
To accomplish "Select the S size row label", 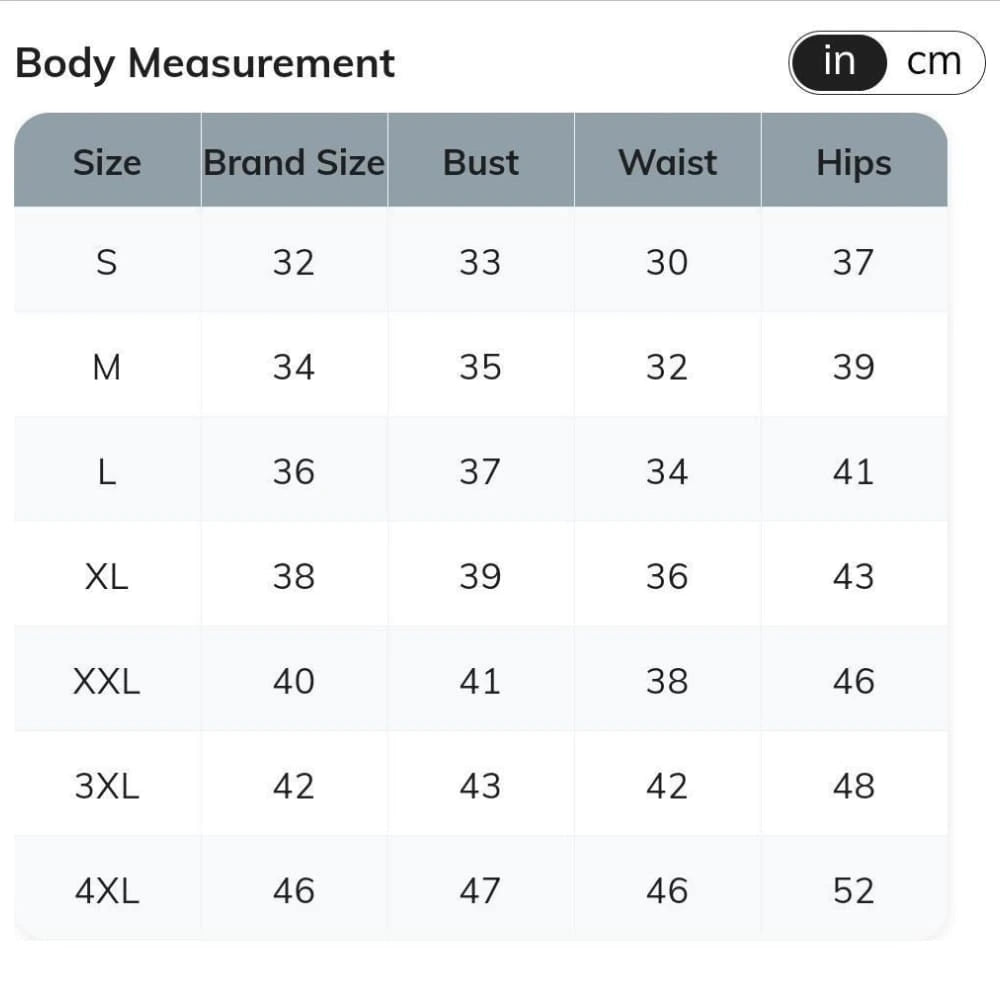I will click(x=107, y=262).
